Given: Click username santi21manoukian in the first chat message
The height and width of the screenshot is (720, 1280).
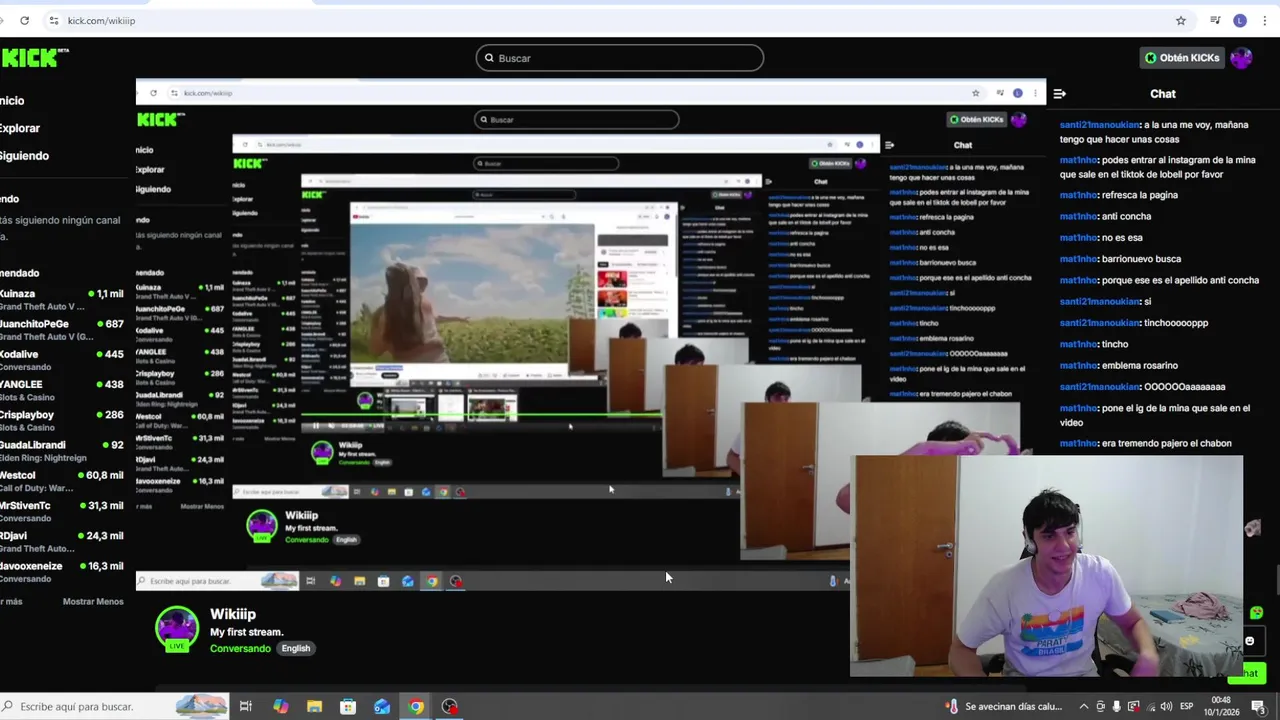Looking at the screenshot, I should pos(1100,126).
